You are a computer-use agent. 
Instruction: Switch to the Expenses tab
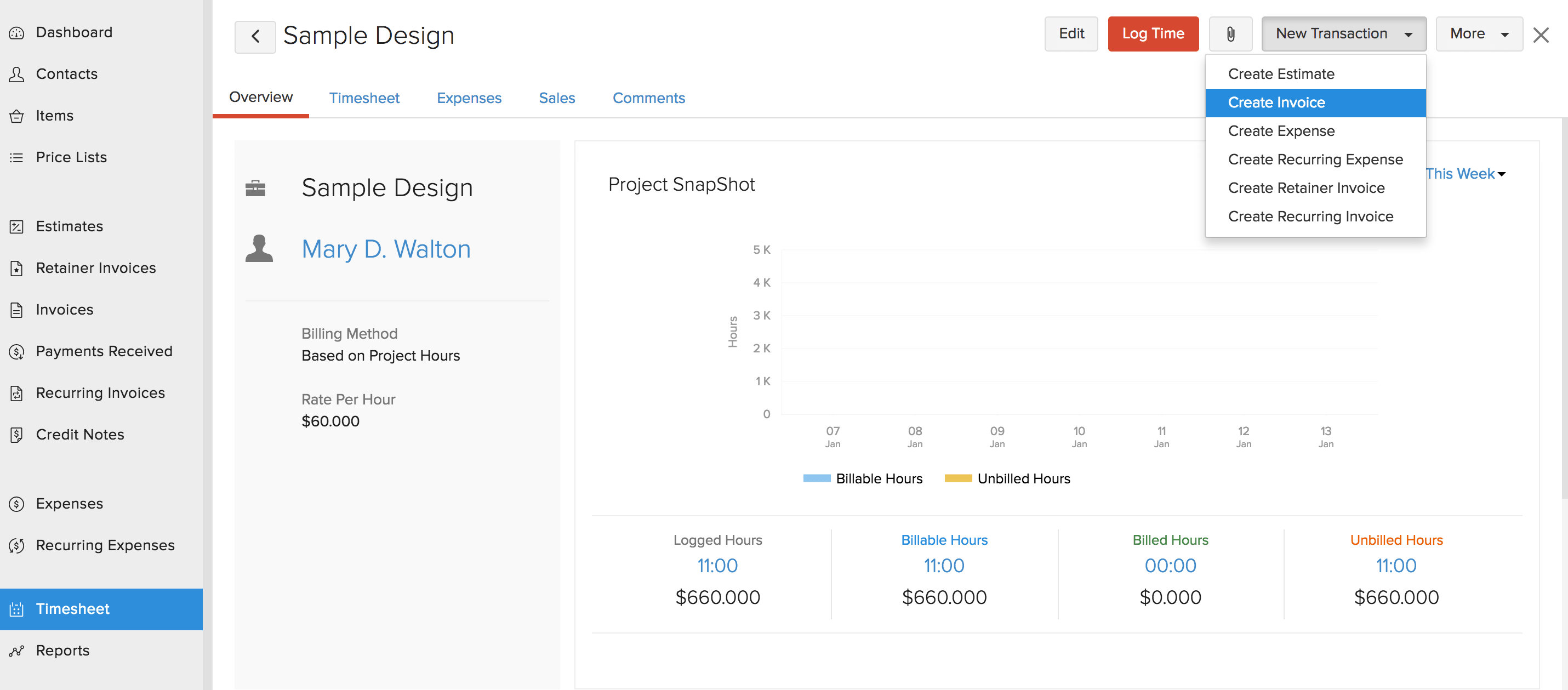(469, 98)
